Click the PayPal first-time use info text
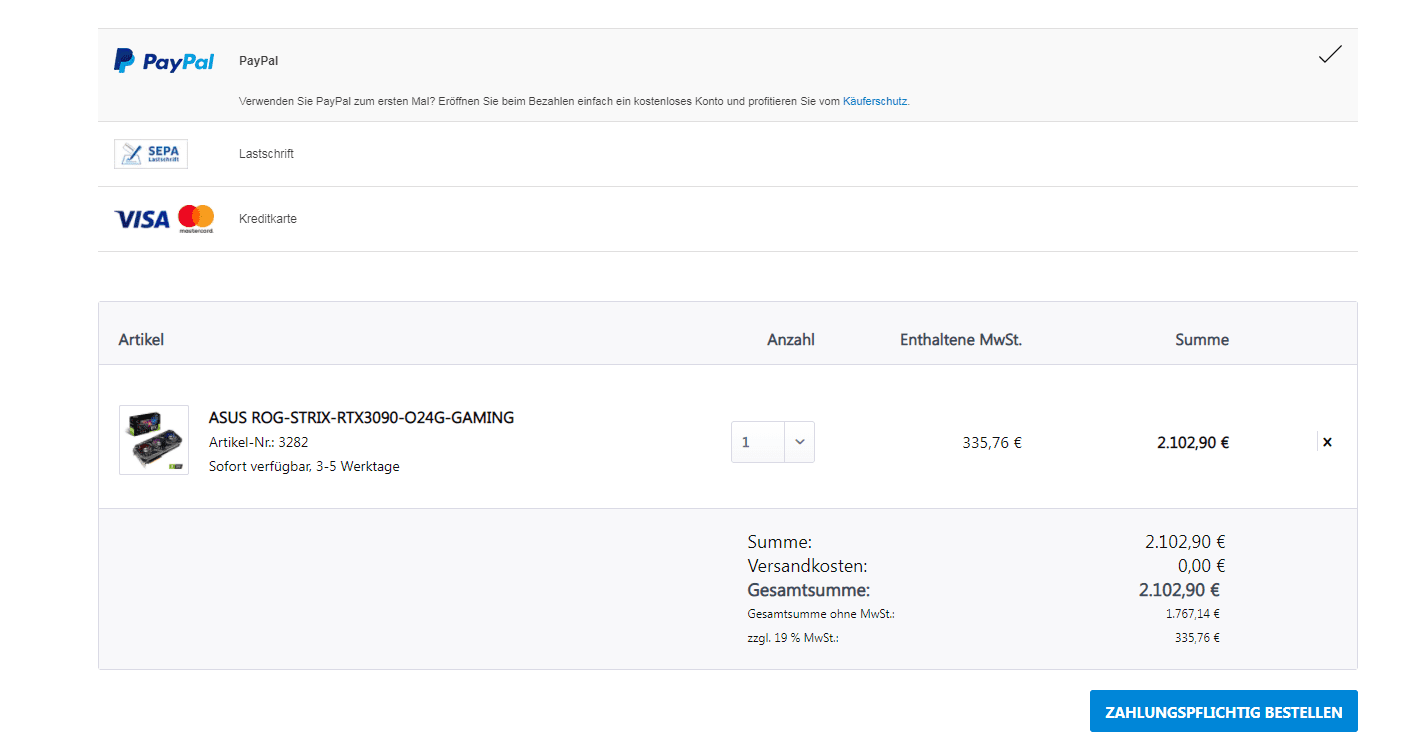 coord(574,101)
